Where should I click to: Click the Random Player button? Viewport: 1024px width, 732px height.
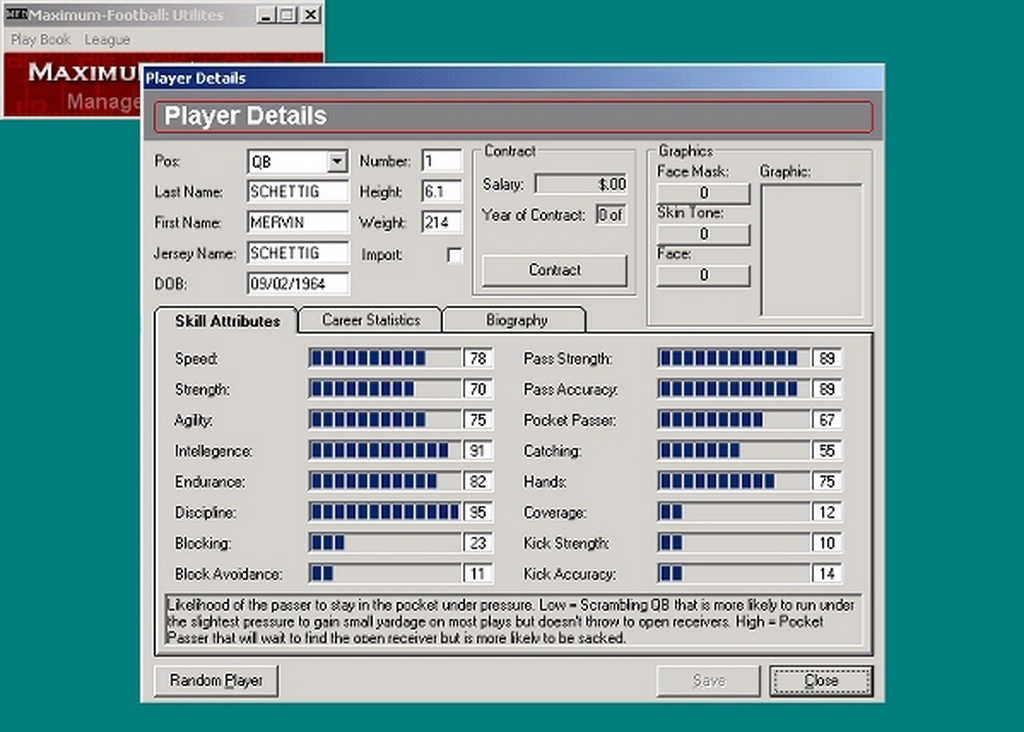(x=216, y=680)
